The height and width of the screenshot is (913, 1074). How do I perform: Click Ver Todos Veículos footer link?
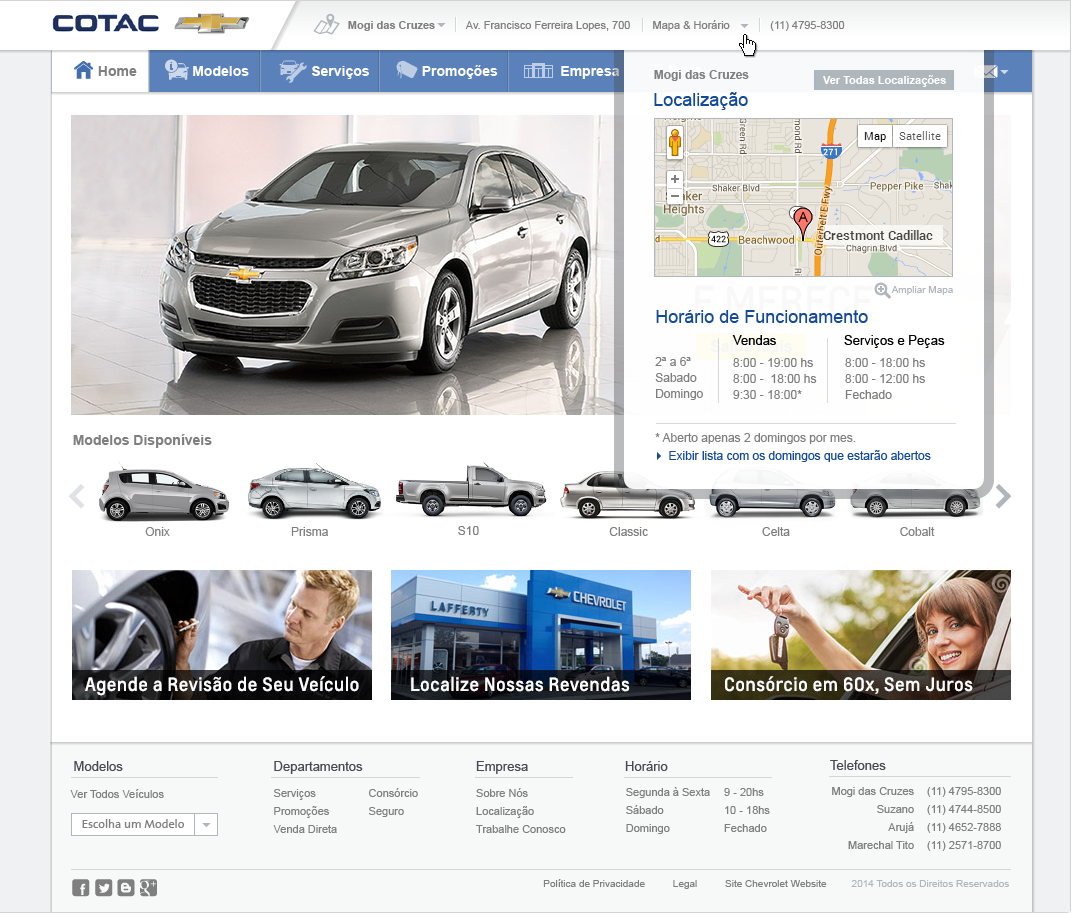pos(117,795)
